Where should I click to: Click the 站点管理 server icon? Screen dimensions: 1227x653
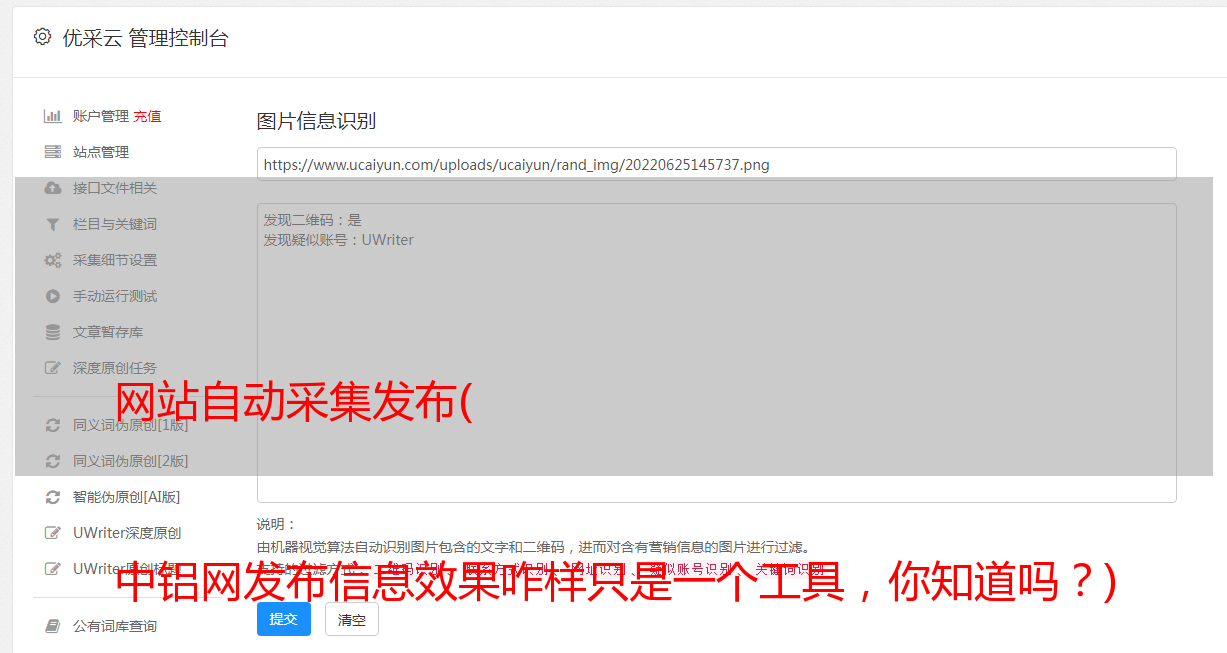point(53,152)
